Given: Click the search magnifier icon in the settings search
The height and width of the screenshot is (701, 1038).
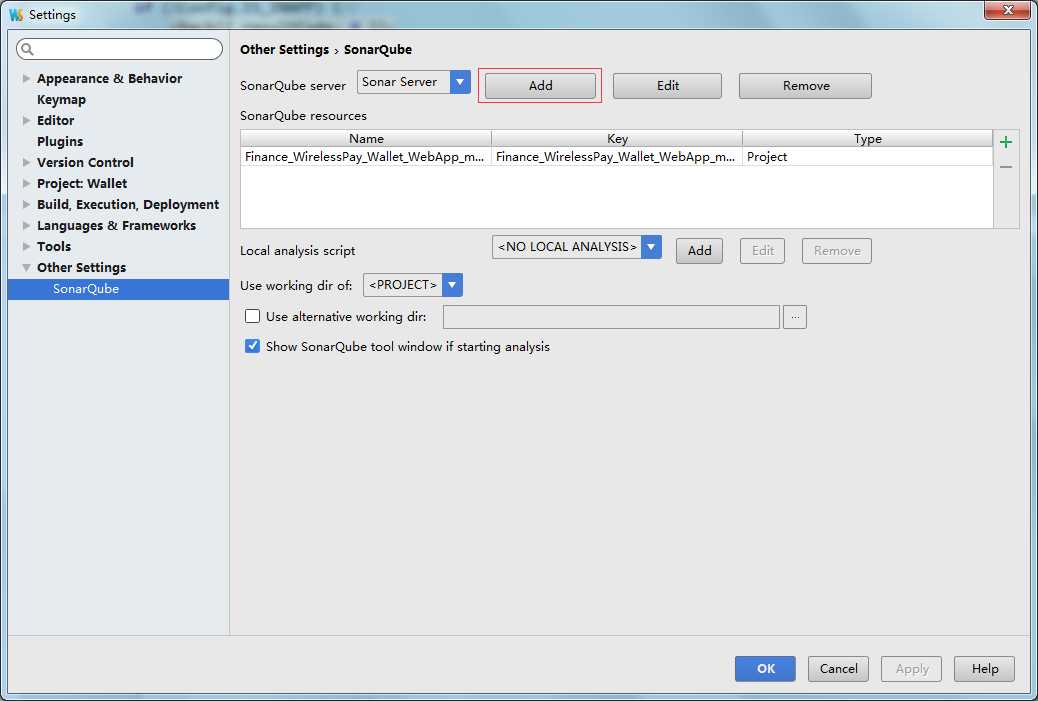Looking at the screenshot, I should pos(27,49).
